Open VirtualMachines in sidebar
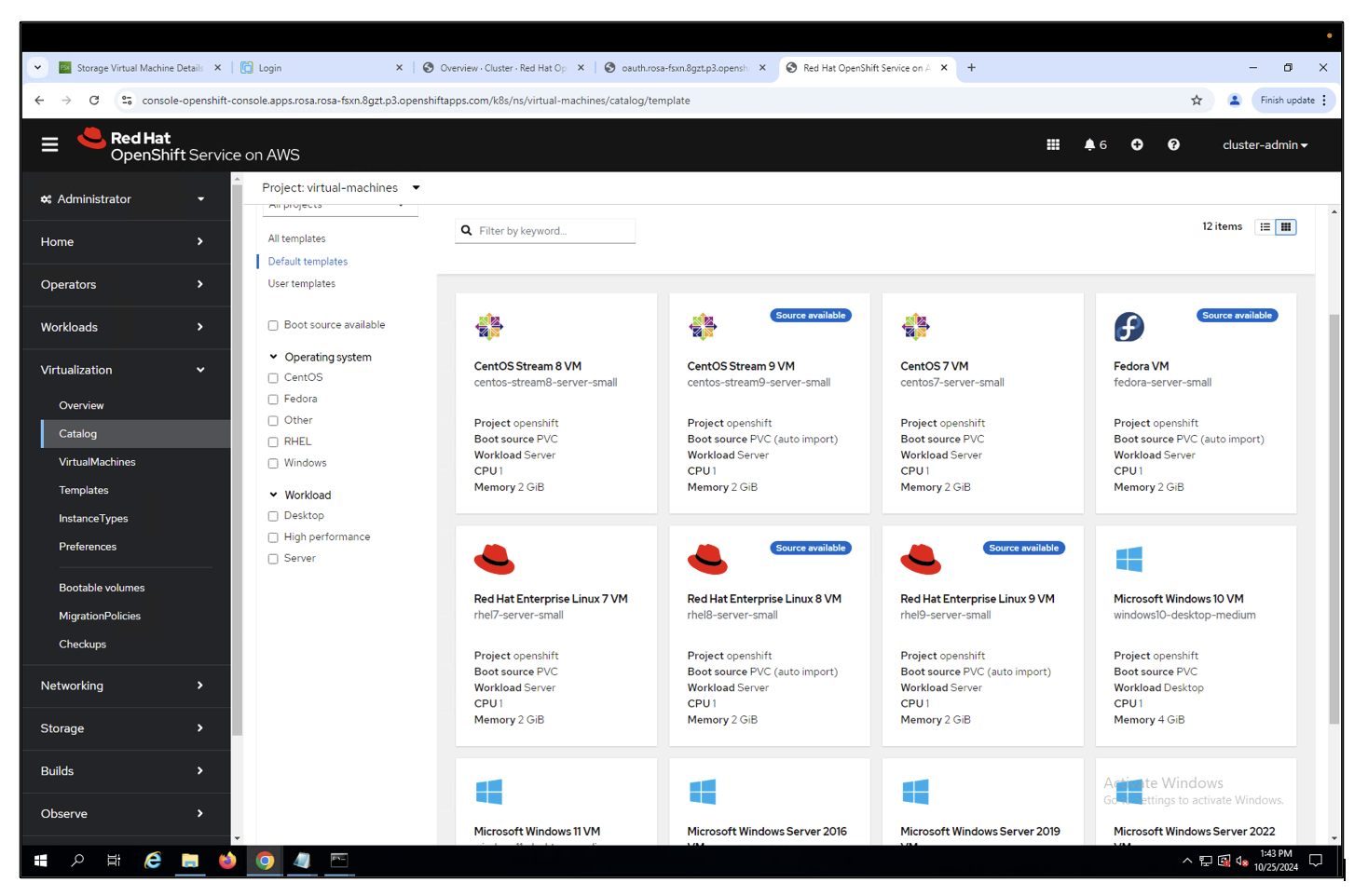 pyautogui.click(x=97, y=462)
